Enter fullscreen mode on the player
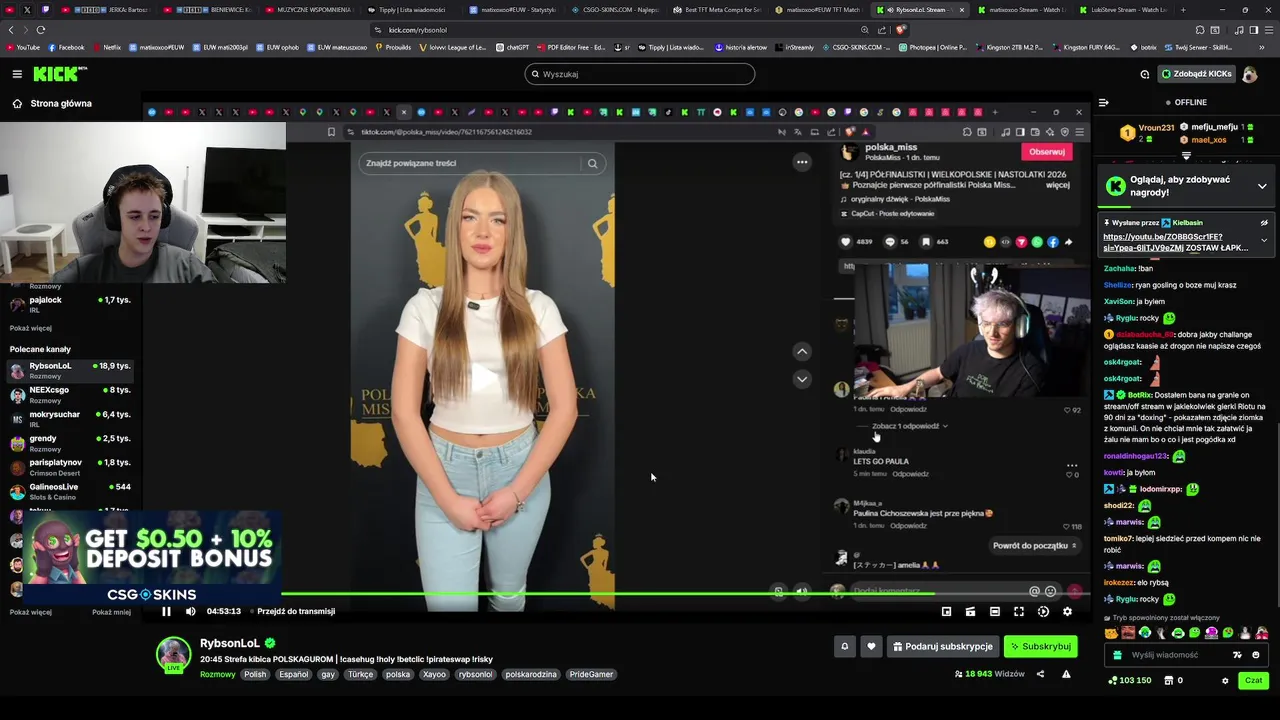The image size is (1280, 720). pyautogui.click(x=1019, y=611)
